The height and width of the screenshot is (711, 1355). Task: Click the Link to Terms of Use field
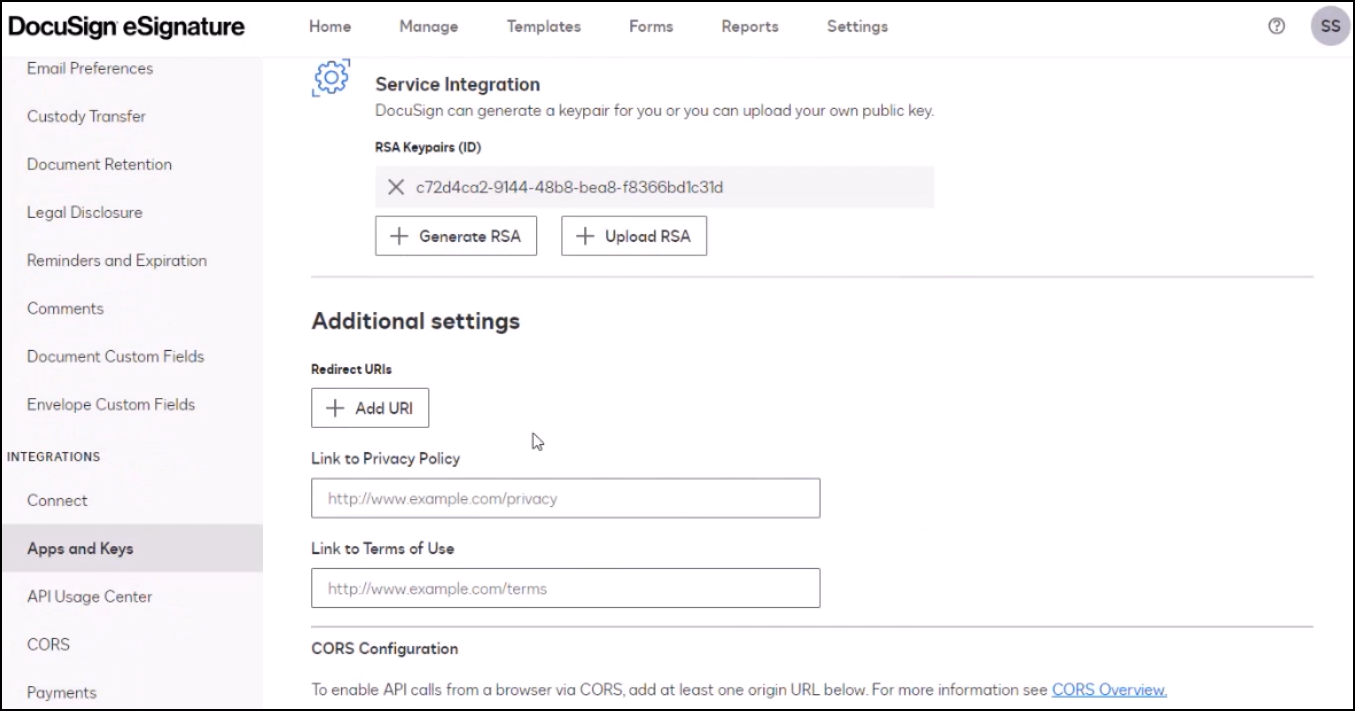[x=565, y=588]
